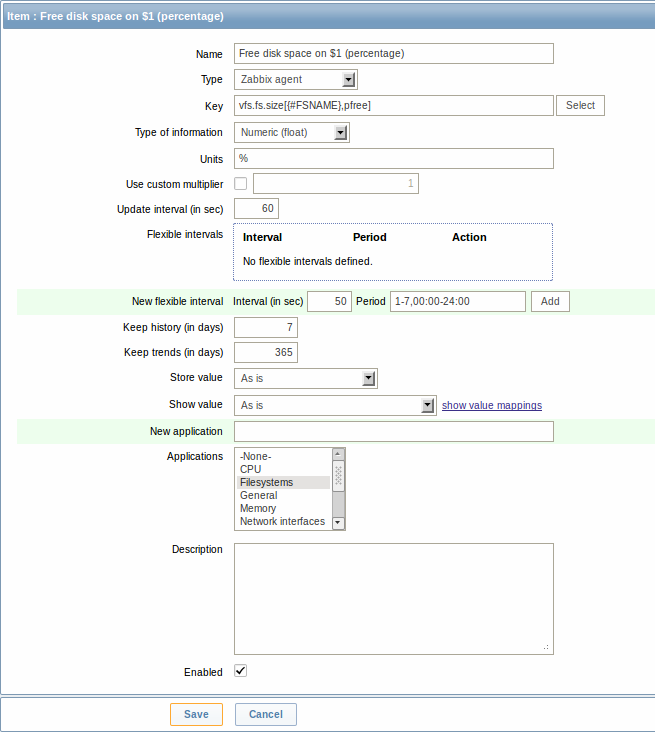Click the Interval column header in flexible intervals
The image size is (655, 732).
tap(262, 238)
